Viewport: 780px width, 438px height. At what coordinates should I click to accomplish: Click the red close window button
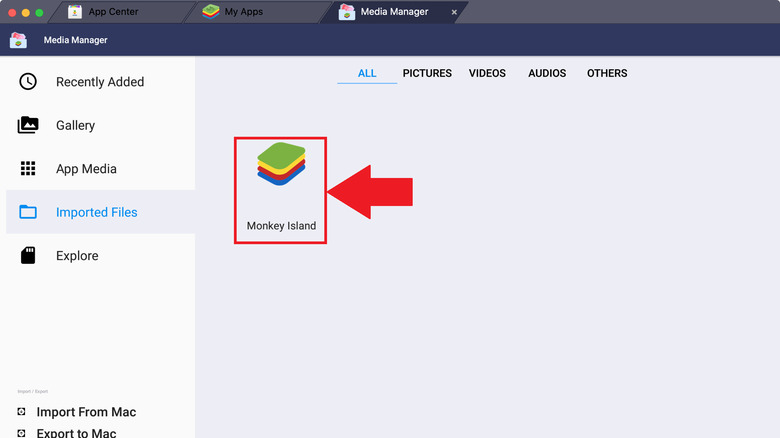coord(12,12)
